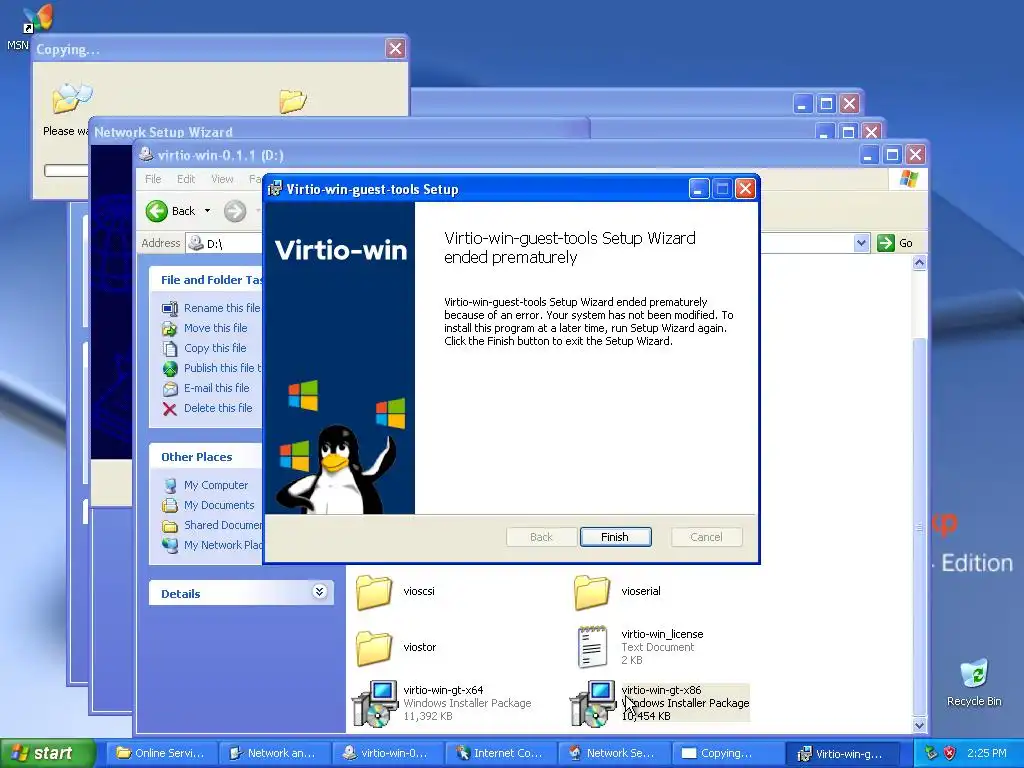
Task: Open My Network Places link
Action: coord(223,545)
